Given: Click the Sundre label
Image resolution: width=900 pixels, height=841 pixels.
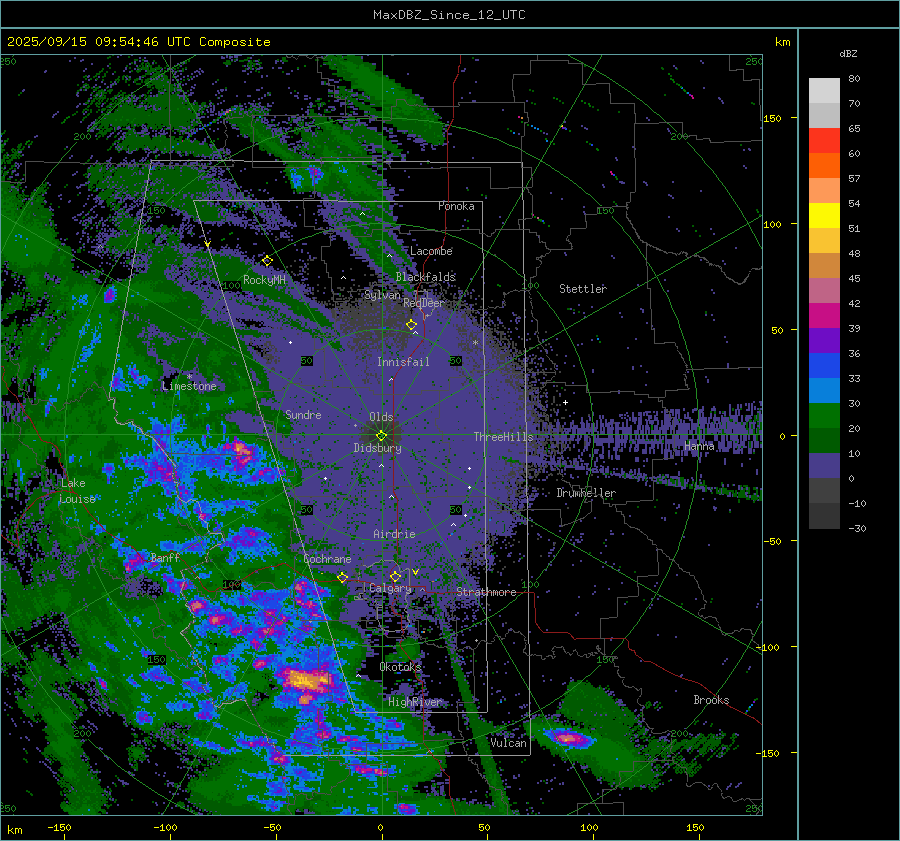Looking at the screenshot, I should (303, 414).
